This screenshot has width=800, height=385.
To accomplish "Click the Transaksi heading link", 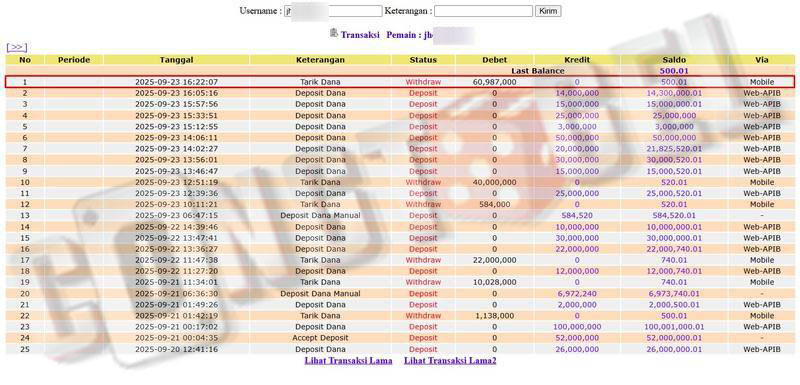I will pyautogui.click(x=360, y=35).
